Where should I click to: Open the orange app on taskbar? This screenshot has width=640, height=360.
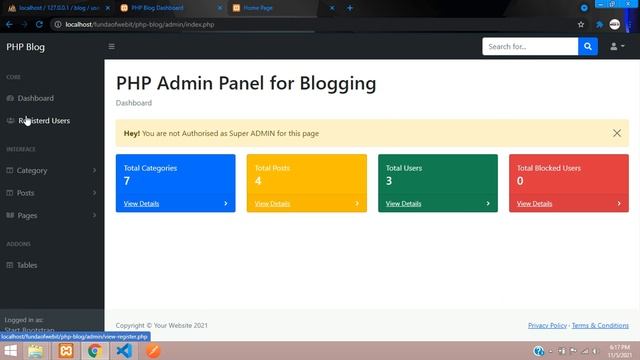(x=153, y=351)
